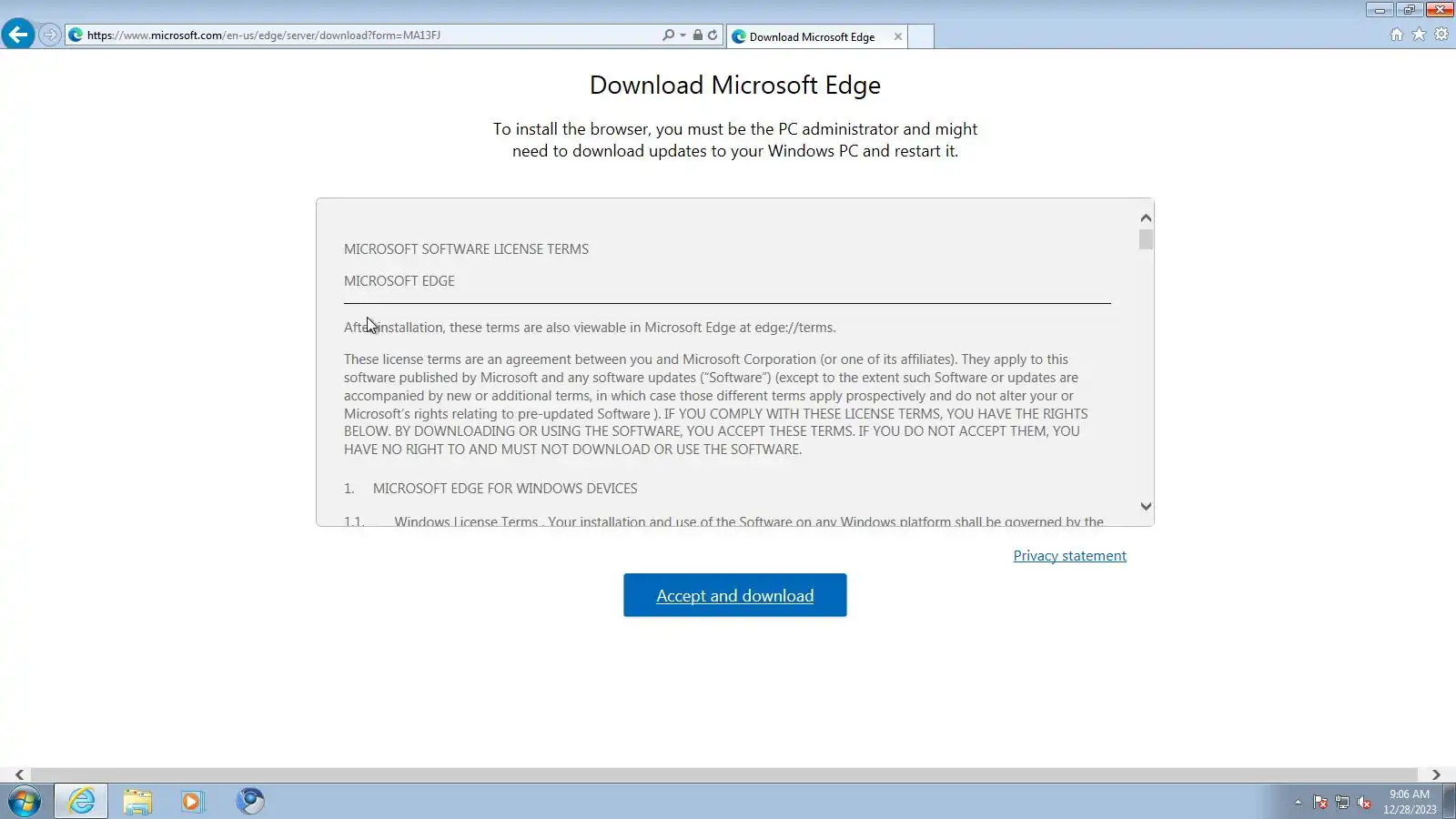Screen dimensions: 1456x819
Task: Show hidden tray icons arrow
Action: point(1298,802)
